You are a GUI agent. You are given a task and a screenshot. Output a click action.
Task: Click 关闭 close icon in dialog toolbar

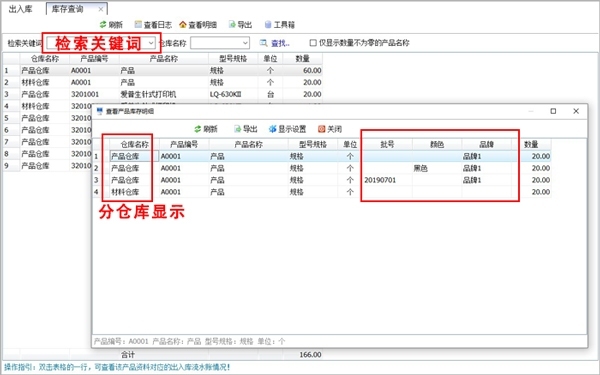point(321,129)
